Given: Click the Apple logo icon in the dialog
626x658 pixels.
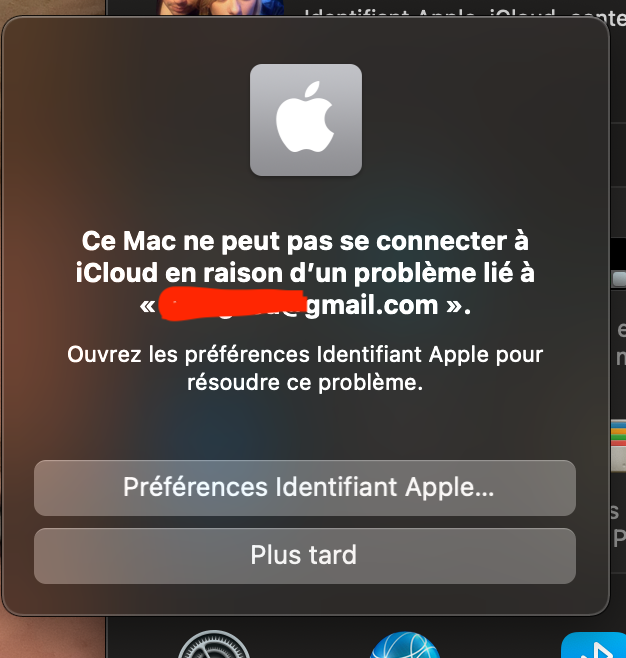Looking at the screenshot, I should coord(305,120).
